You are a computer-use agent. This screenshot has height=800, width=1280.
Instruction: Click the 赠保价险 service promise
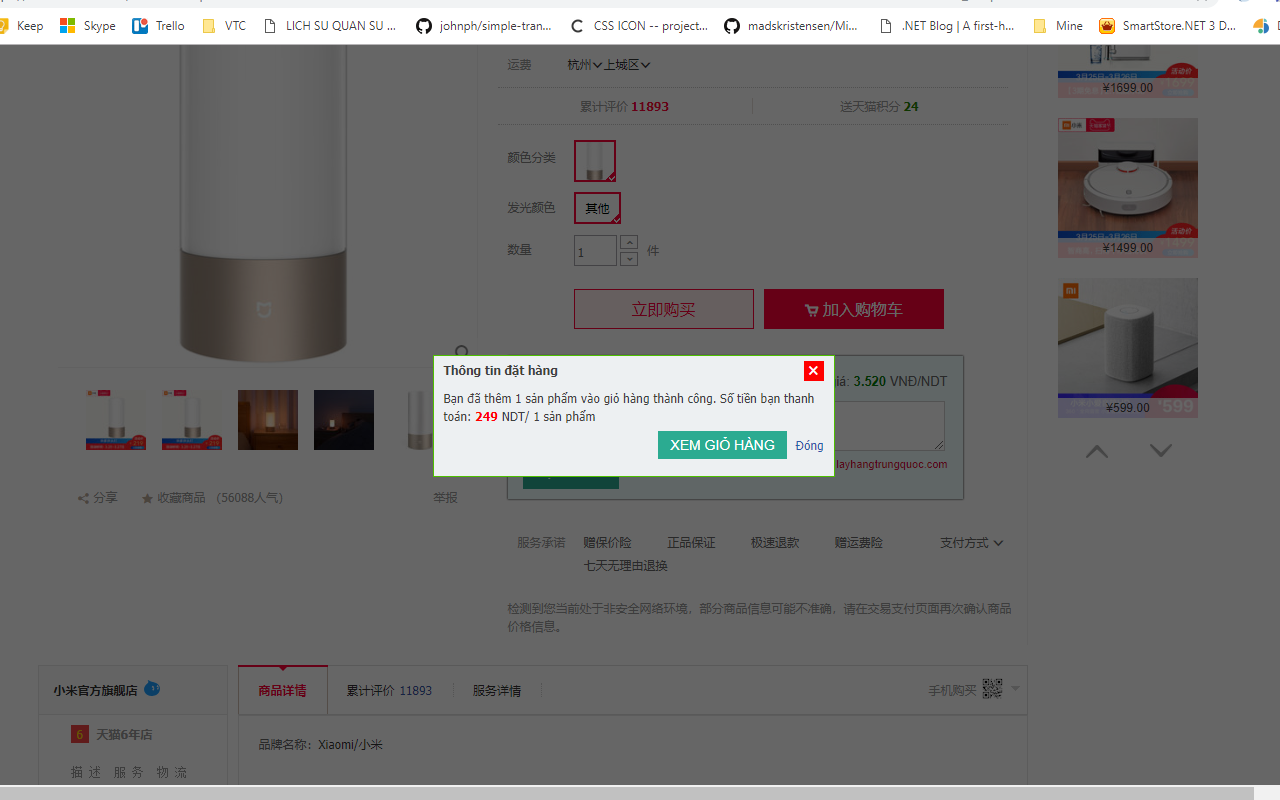[x=607, y=543]
